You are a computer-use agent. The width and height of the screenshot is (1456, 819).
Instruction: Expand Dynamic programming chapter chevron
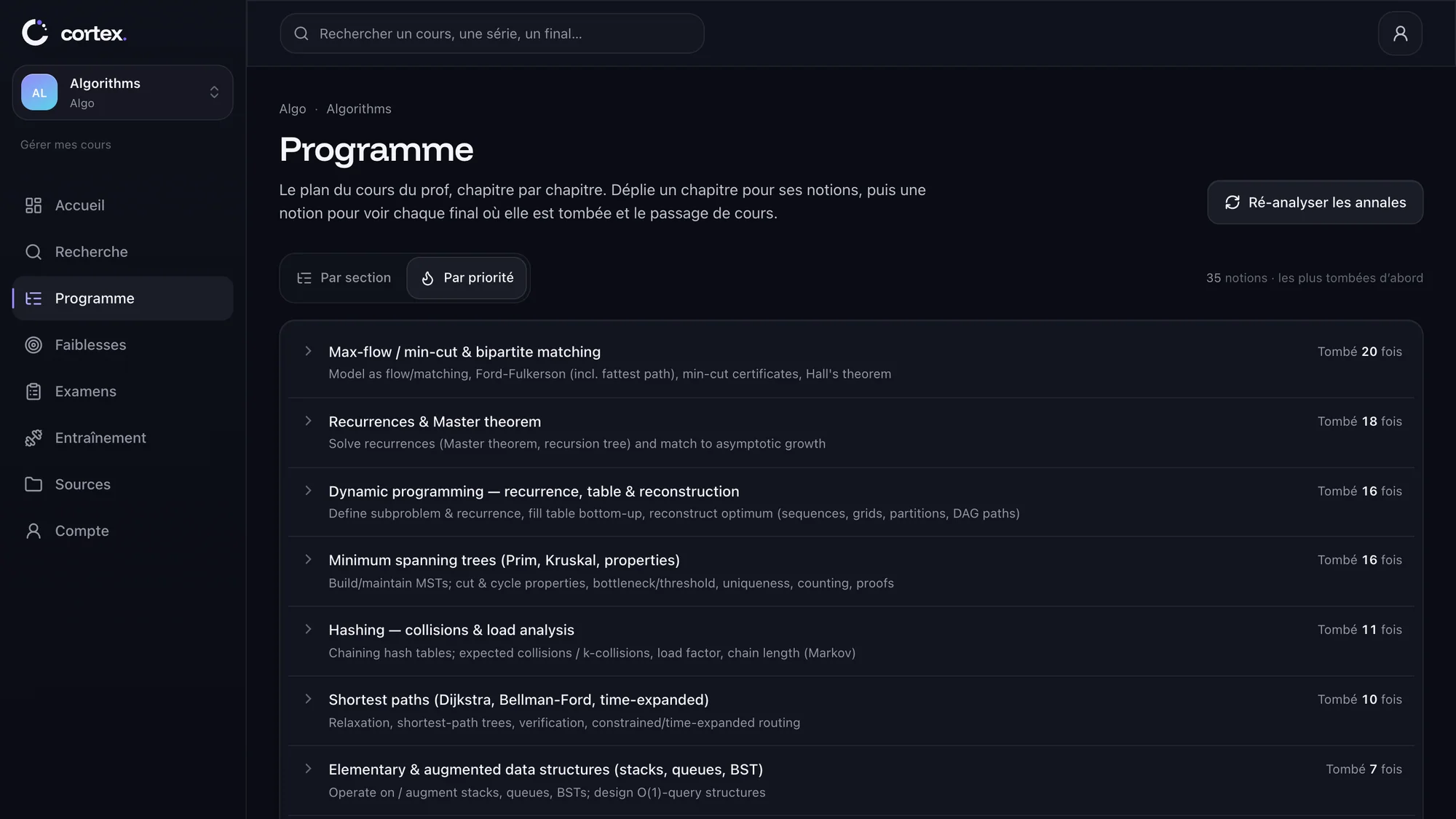(308, 491)
